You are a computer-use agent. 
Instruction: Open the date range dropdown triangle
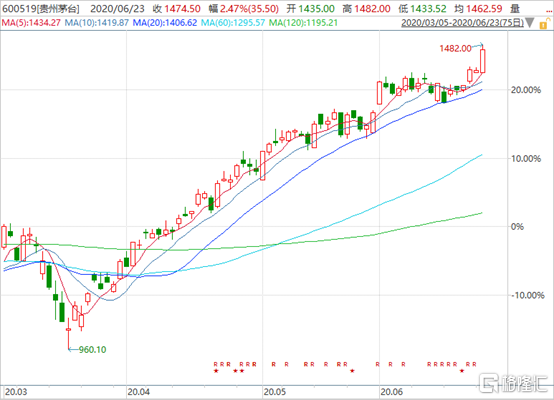[530, 23]
